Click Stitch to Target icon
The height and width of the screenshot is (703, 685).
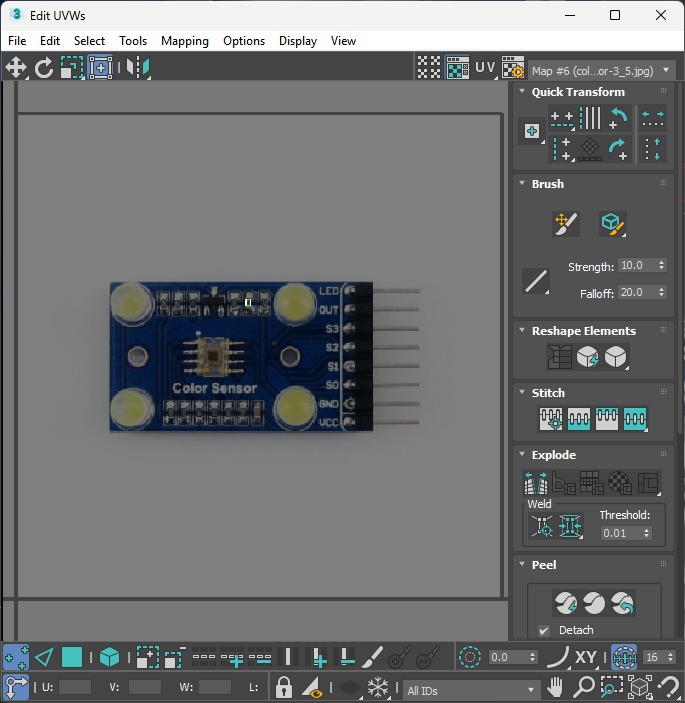click(551, 419)
